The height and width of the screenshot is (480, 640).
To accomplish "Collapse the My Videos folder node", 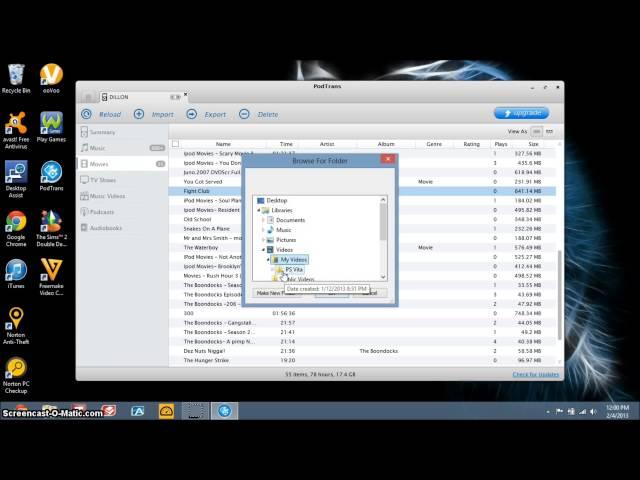I will pyautogui.click(x=268, y=260).
